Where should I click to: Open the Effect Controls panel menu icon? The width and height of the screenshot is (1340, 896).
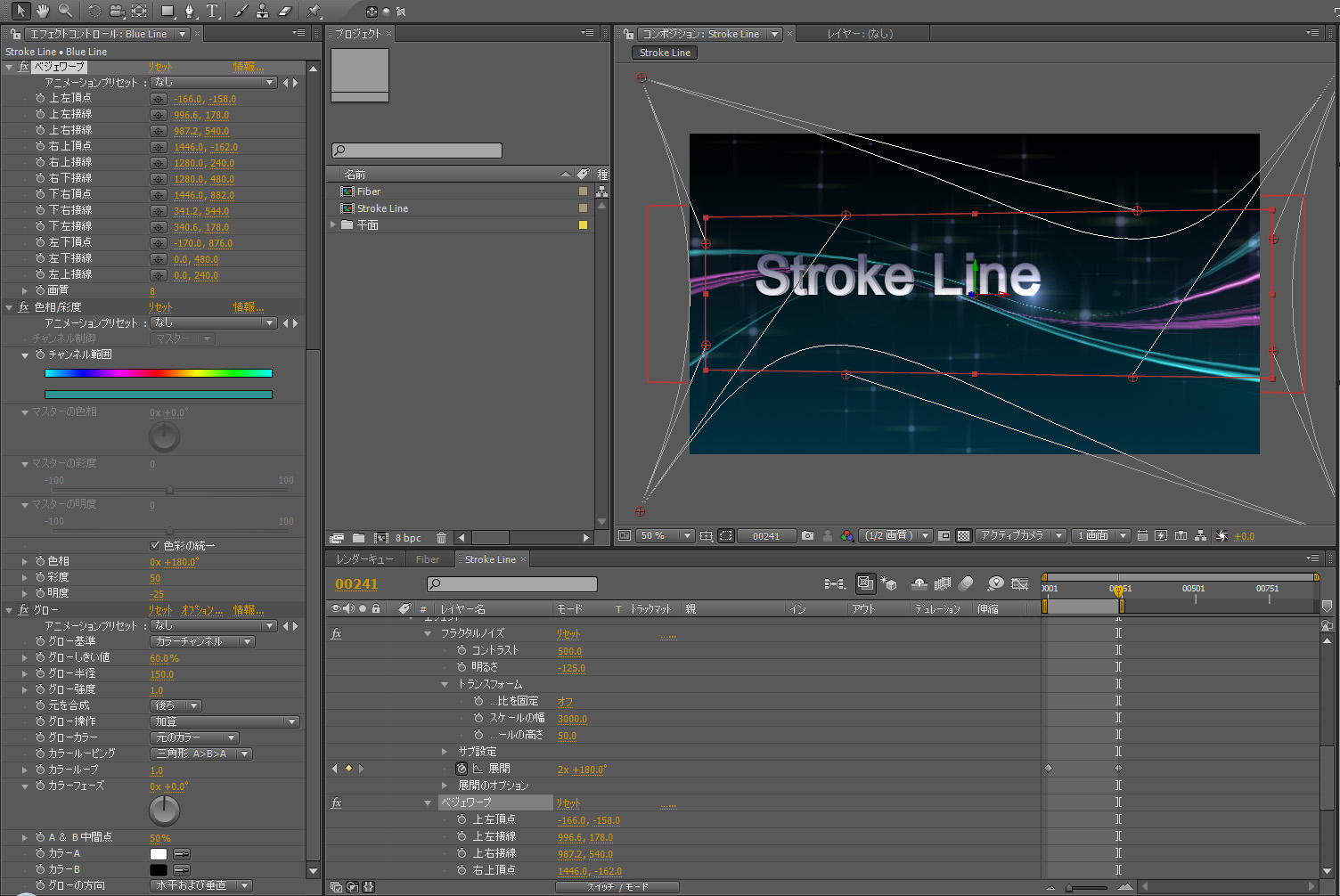click(x=298, y=33)
